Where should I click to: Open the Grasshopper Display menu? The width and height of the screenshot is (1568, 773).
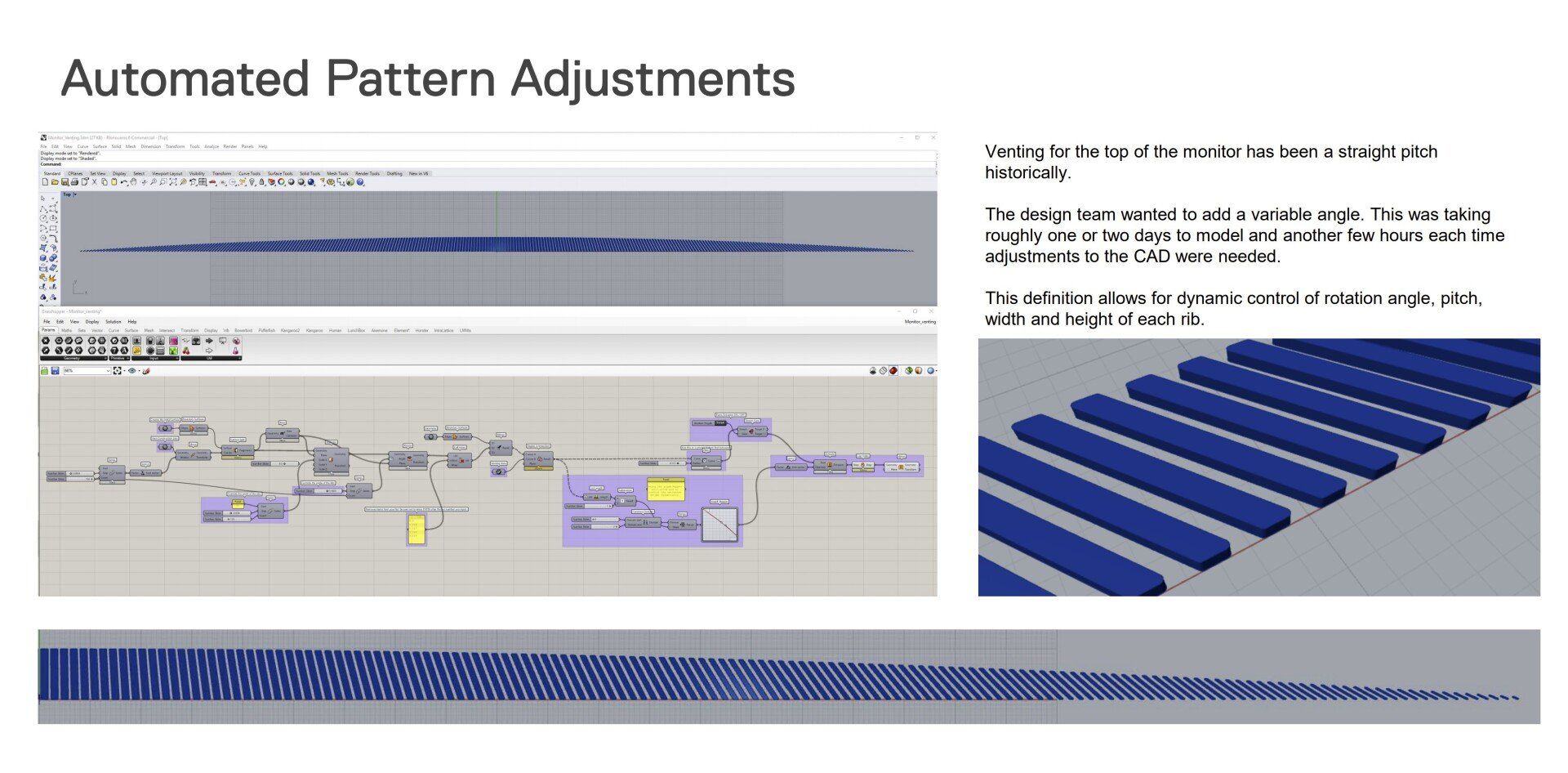(92, 322)
